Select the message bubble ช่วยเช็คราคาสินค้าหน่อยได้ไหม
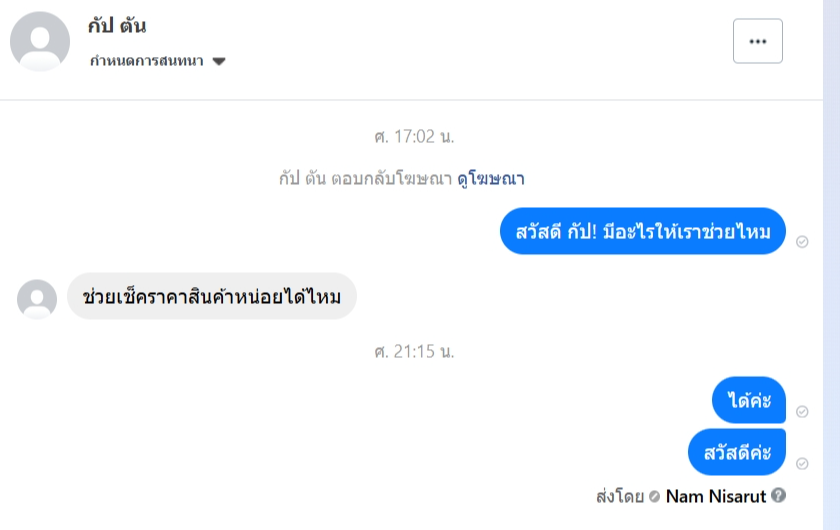This screenshot has width=840, height=530. pos(212,297)
